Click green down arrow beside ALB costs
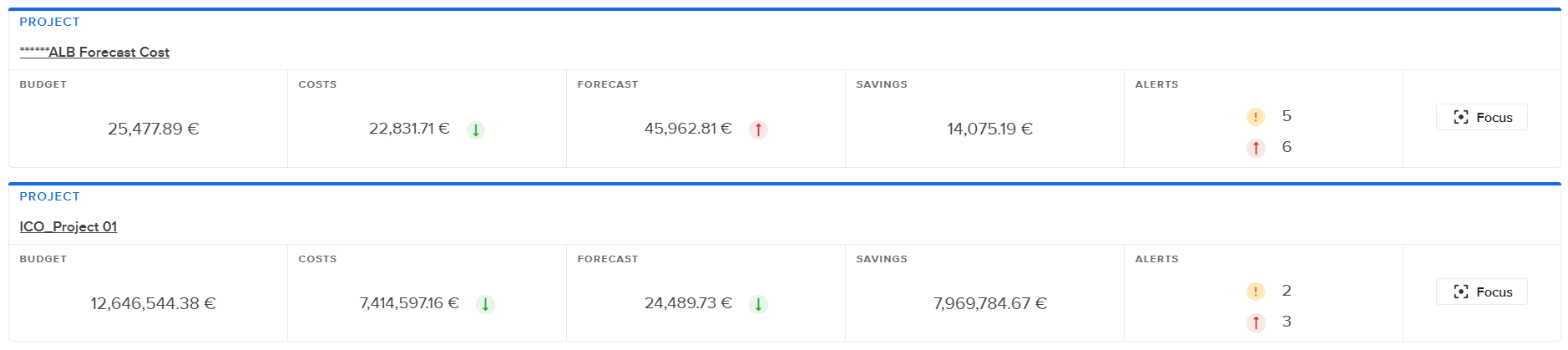1568x350 pixels. coord(476,129)
